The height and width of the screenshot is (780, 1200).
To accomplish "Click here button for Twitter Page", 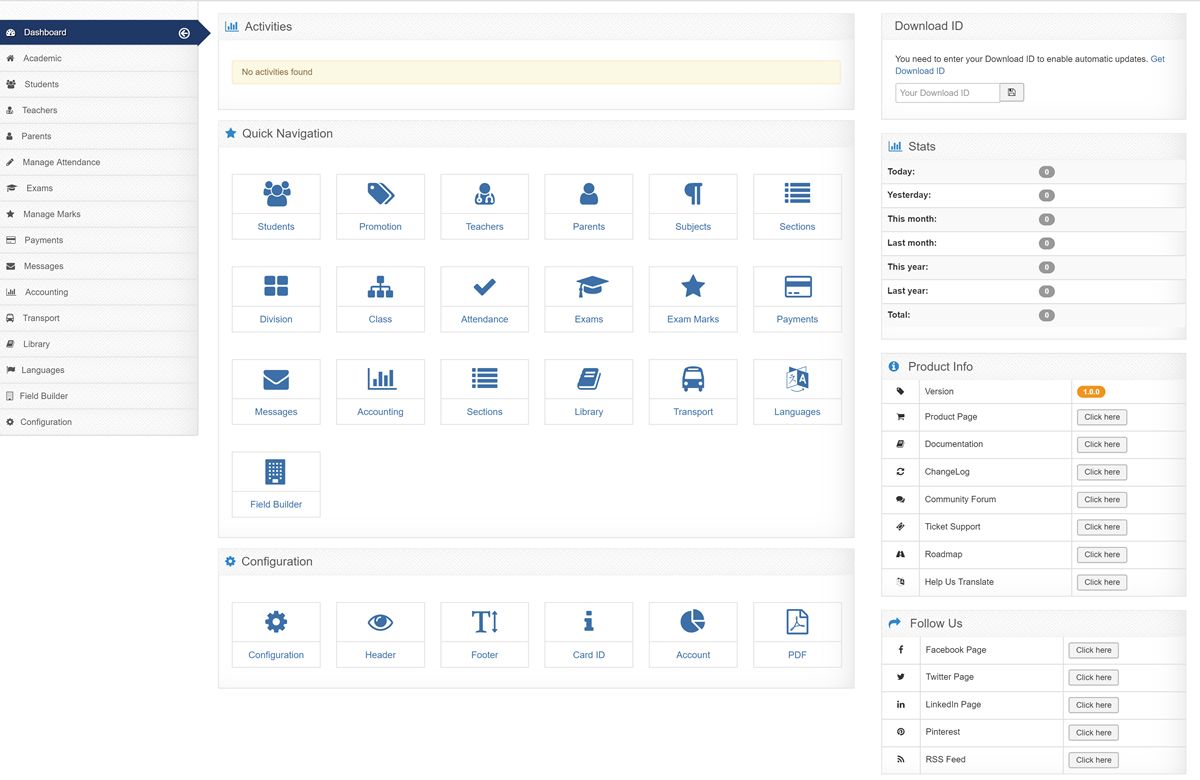I will [1093, 677].
